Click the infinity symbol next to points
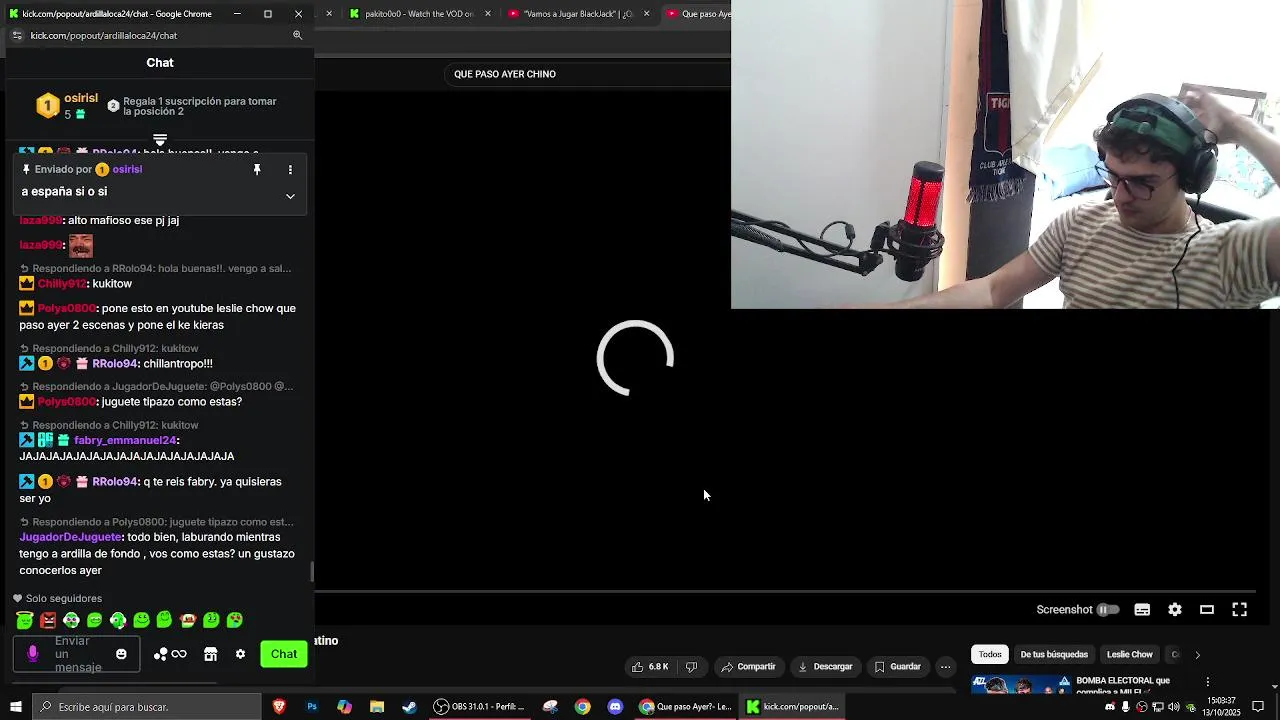1280x720 pixels. tap(179, 654)
